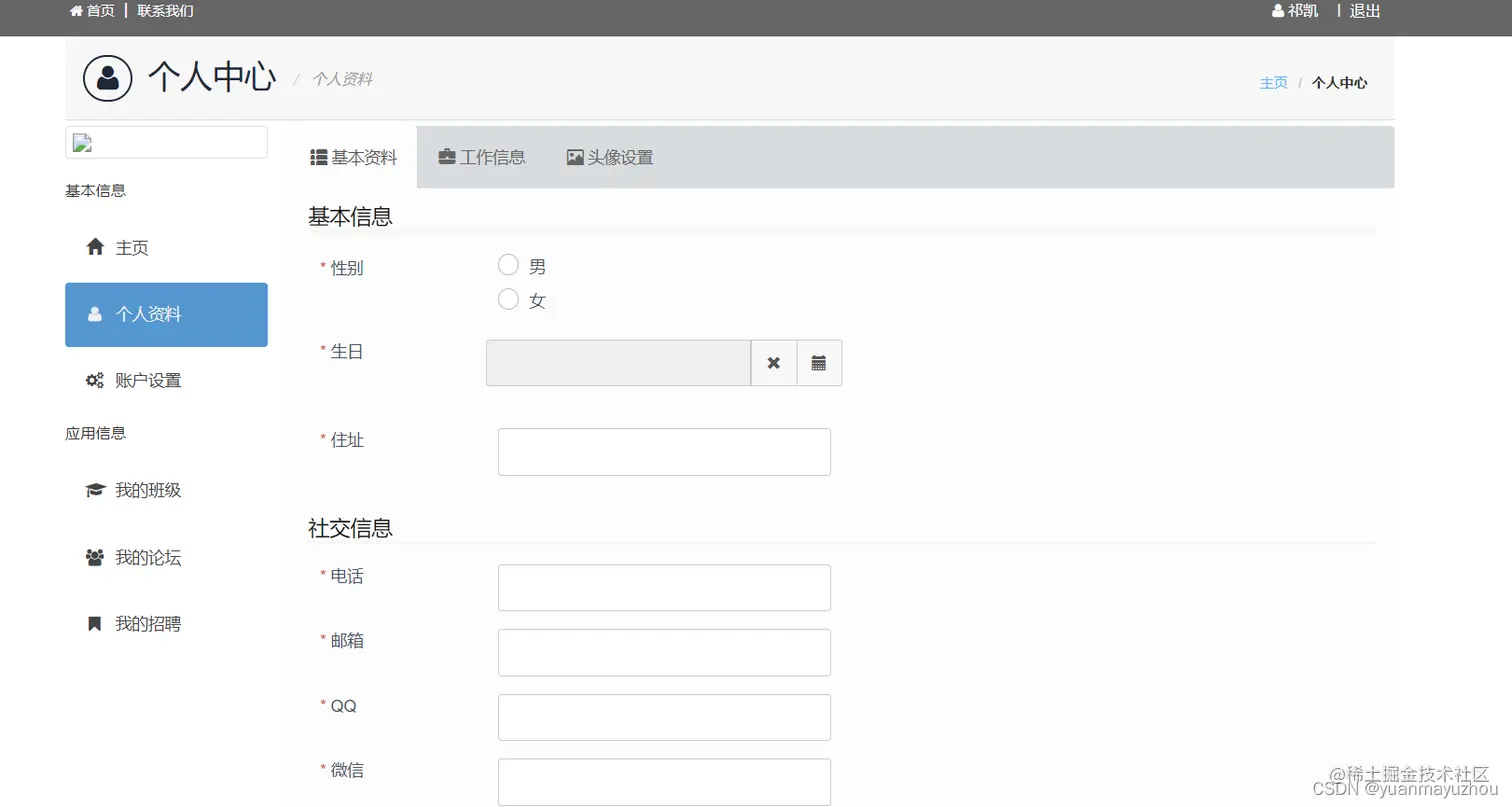The image size is (1512, 807).
Task: Log out using the 退出 link
Action: (x=1365, y=11)
